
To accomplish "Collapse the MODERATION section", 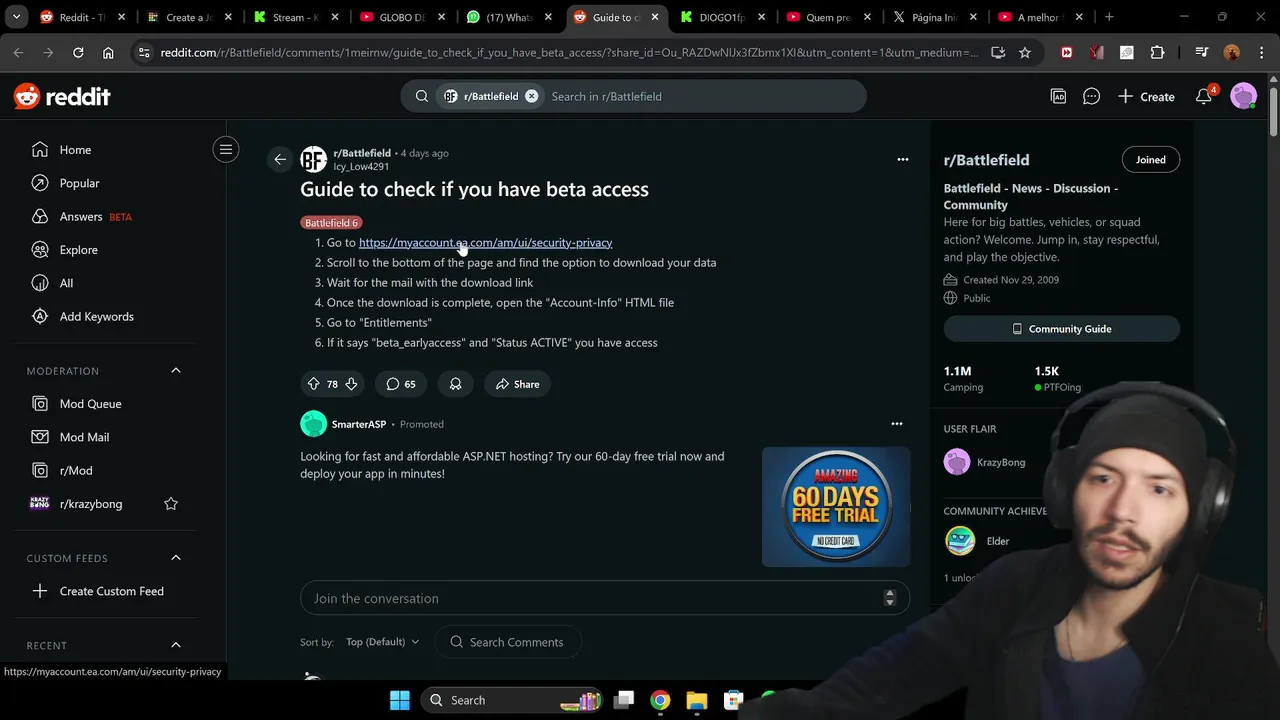I will click(176, 371).
